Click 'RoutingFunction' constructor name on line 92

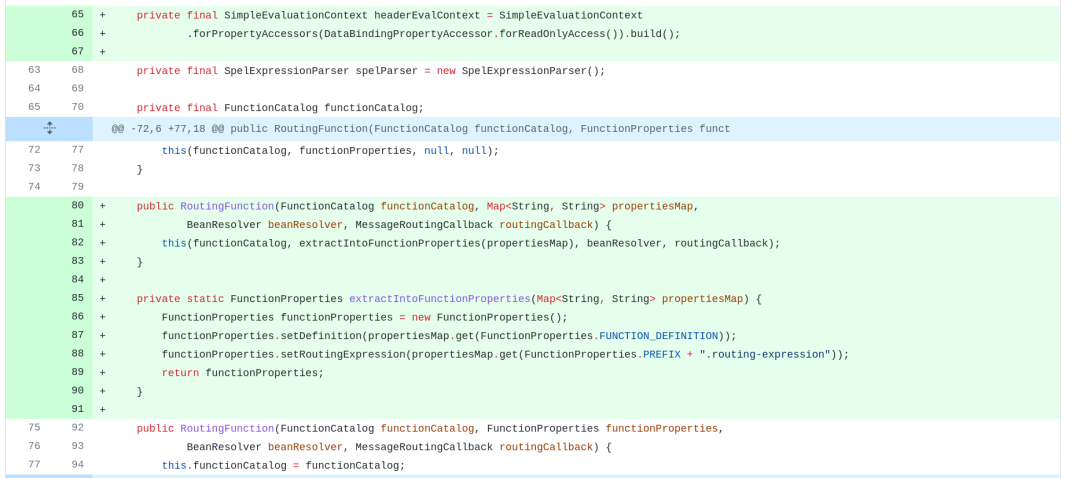point(227,429)
